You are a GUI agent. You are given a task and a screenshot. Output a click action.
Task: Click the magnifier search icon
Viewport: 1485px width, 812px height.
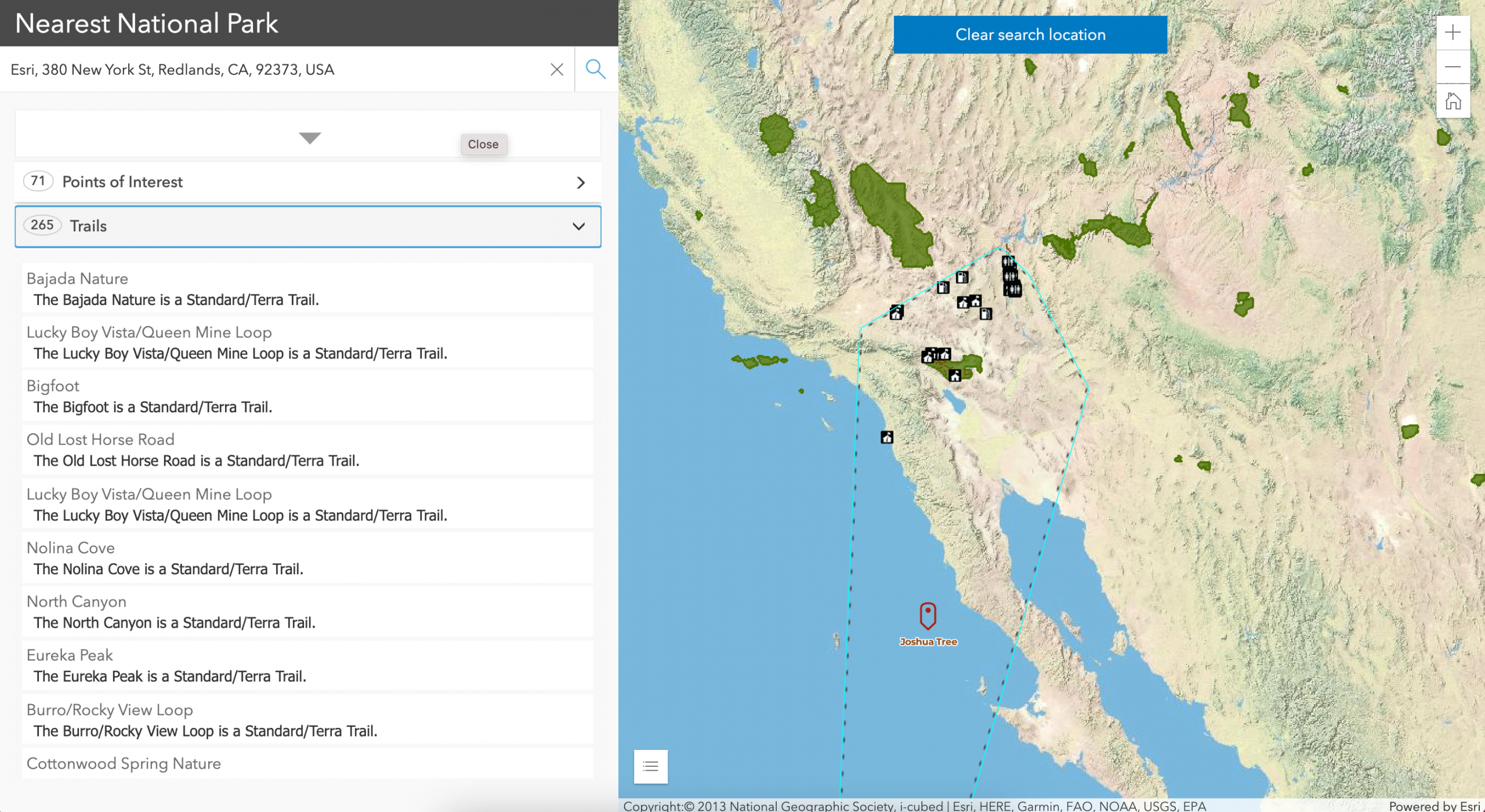[x=595, y=69]
